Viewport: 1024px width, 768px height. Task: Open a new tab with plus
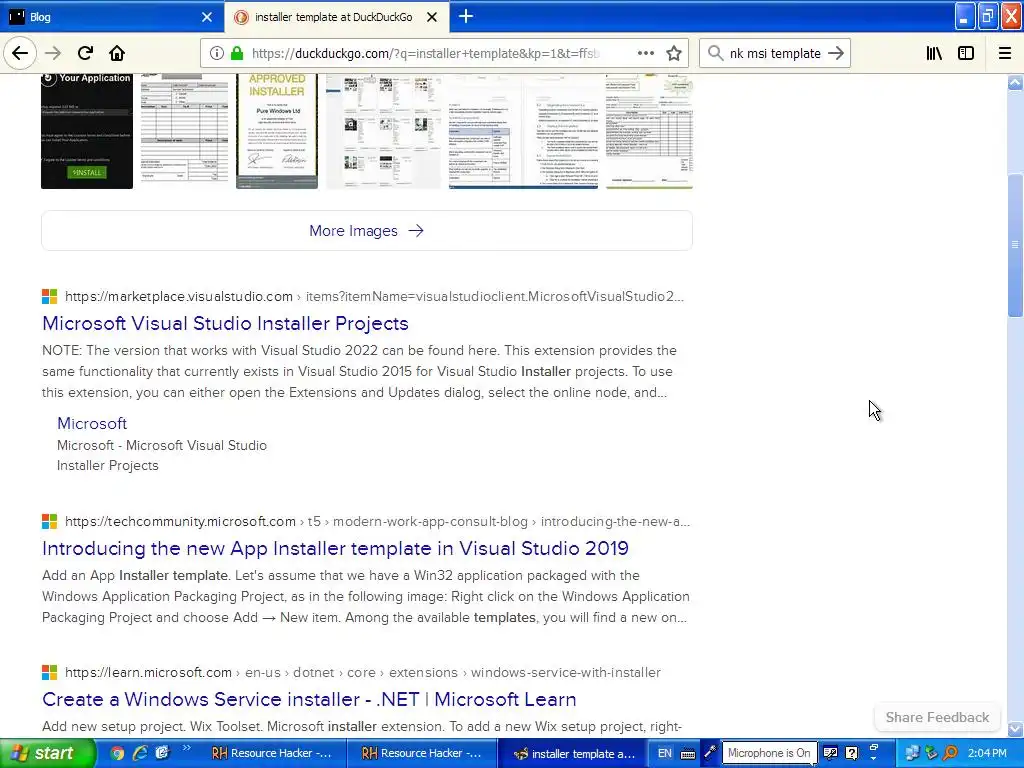tap(466, 16)
